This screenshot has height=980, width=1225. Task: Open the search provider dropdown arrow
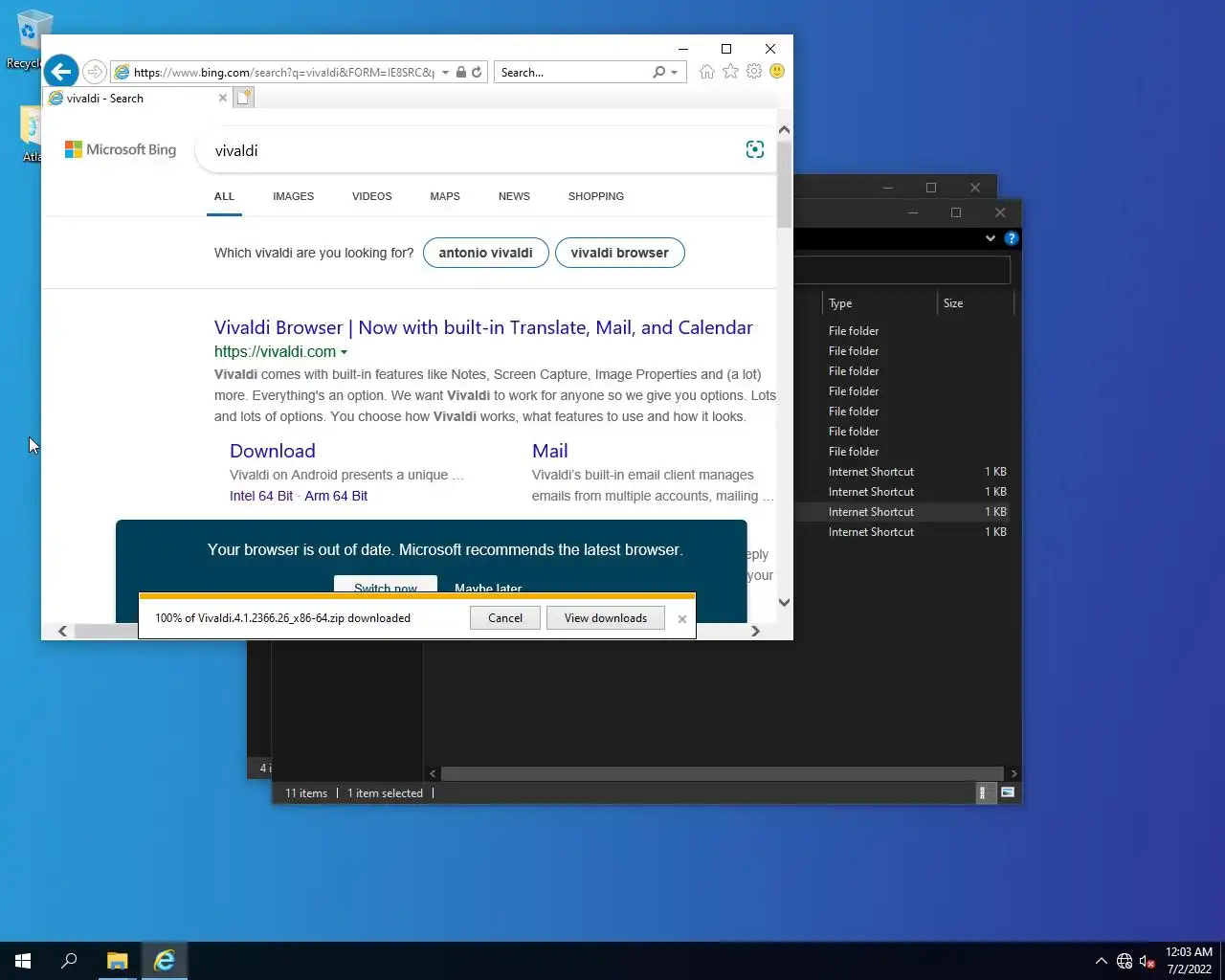point(675,73)
